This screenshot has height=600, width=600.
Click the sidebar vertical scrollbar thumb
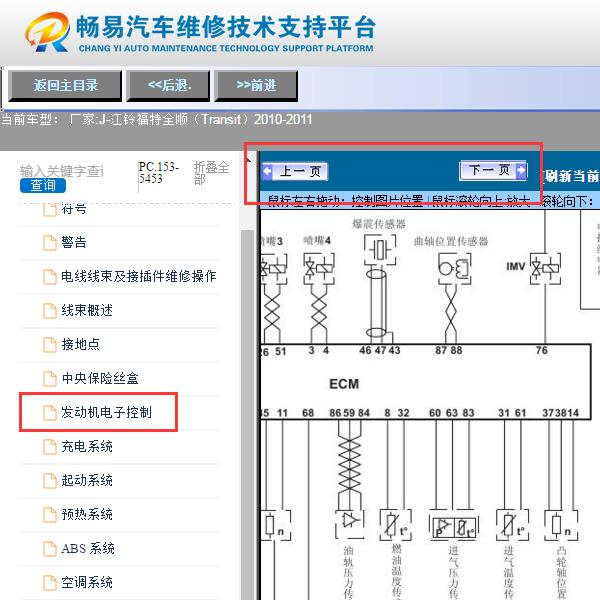248,413
